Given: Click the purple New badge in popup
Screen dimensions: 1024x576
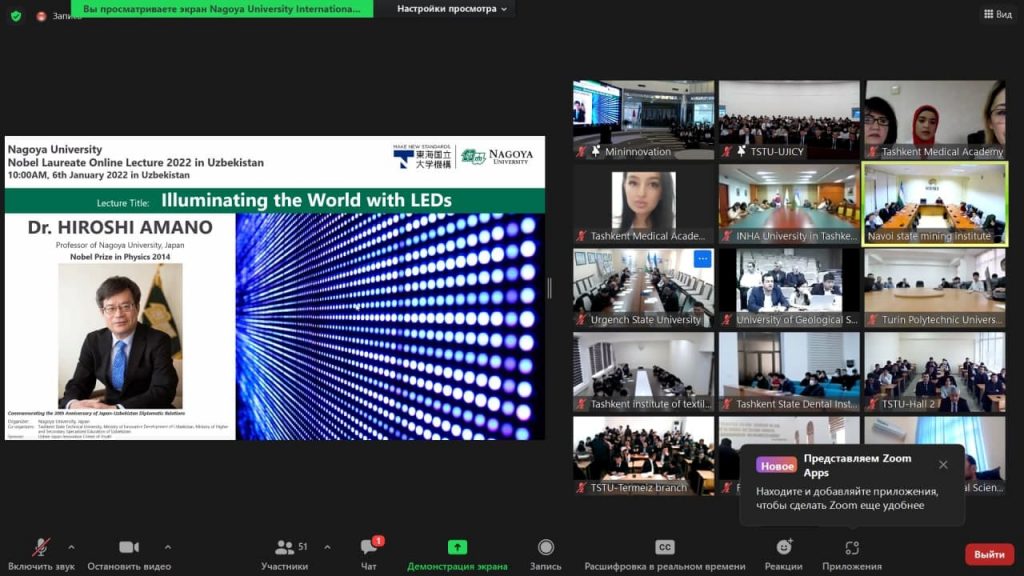Looking at the screenshot, I should pyautogui.click(x=776, y=466).
